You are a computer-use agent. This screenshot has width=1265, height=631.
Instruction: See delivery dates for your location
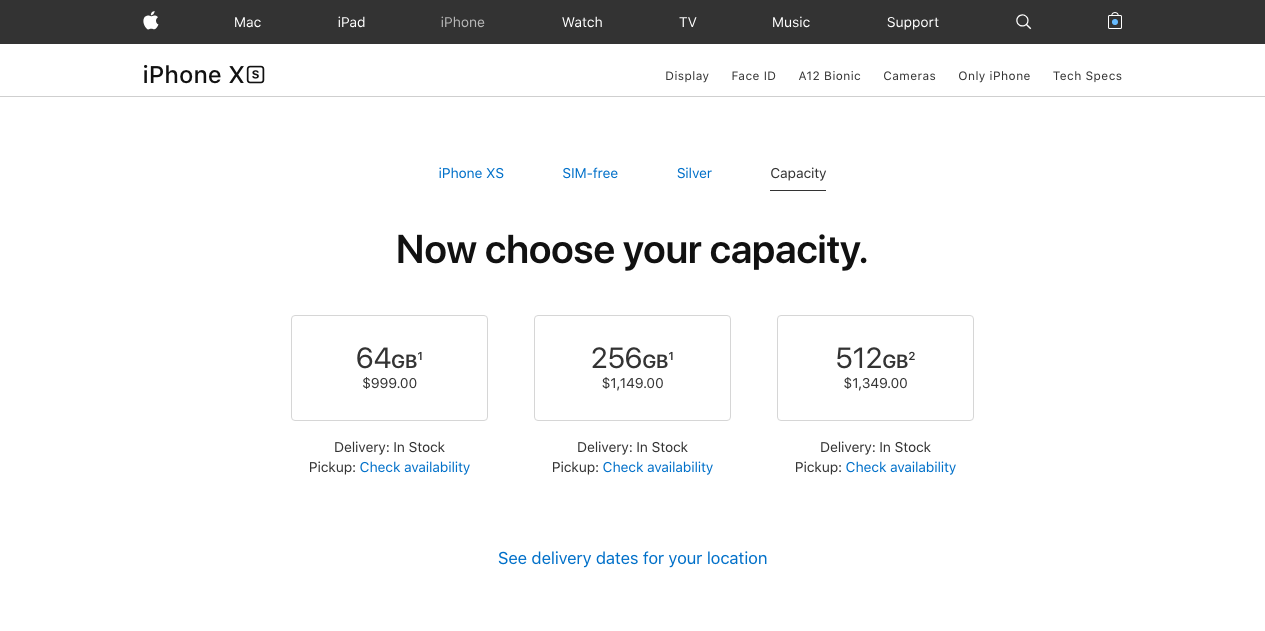[632, 558]
